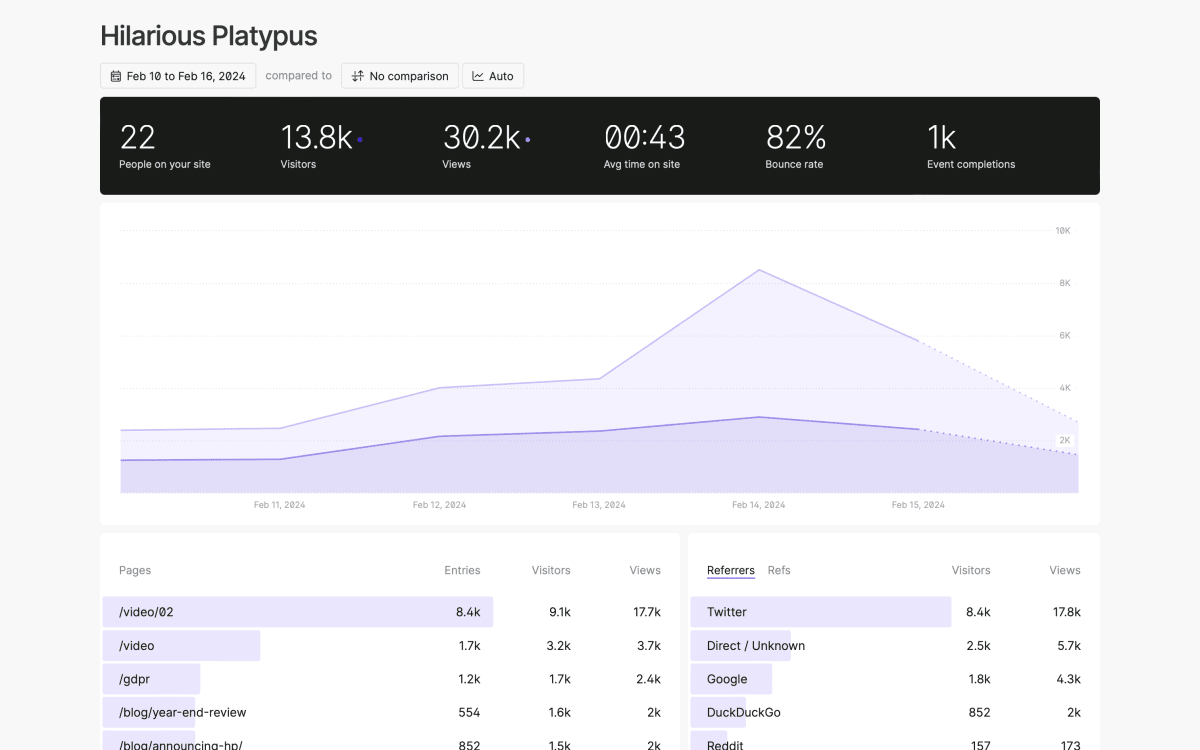Click the Feb 14 peak on views chart

click(x=759, y=269)
